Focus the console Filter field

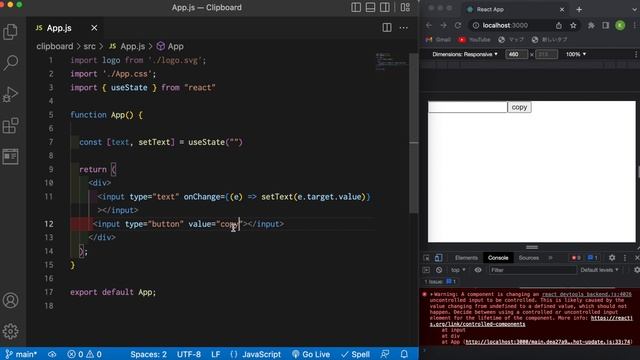click(x=533, y=270)
